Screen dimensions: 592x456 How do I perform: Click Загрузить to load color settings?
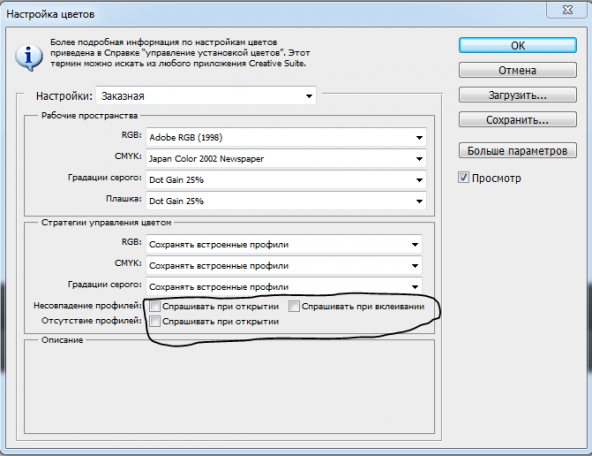click(518, 95)
